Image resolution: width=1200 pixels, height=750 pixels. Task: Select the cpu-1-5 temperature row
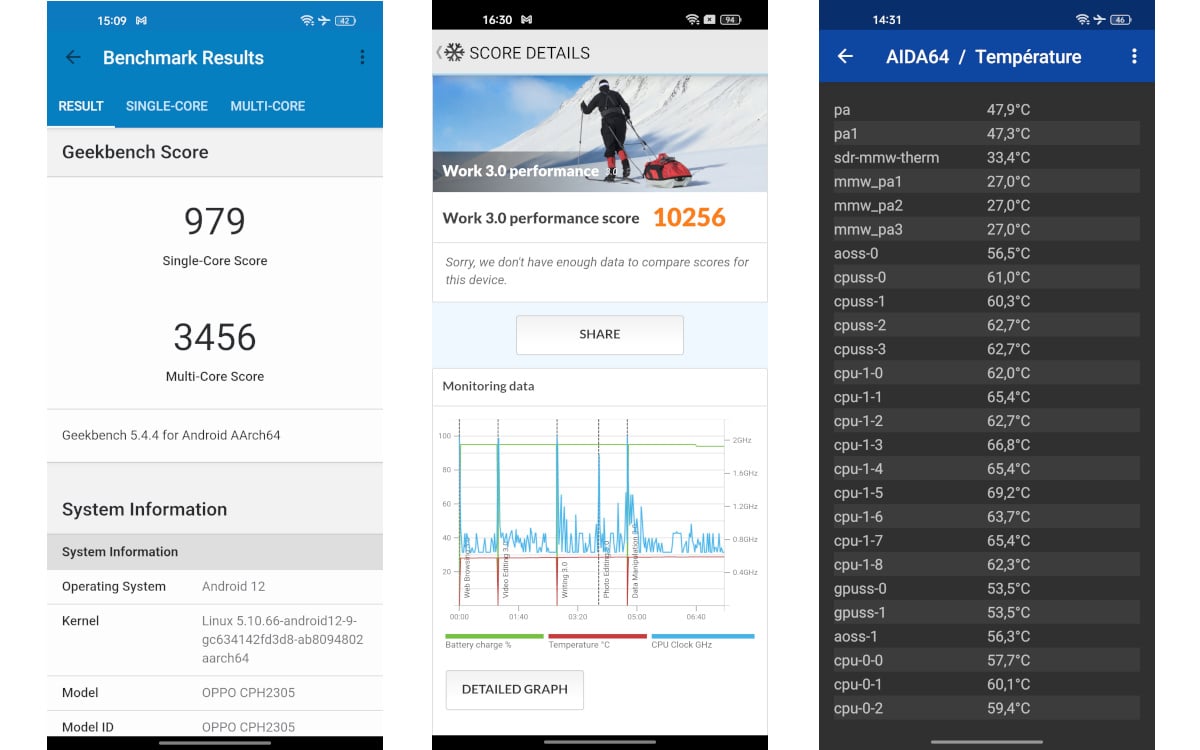pos(986,493)
